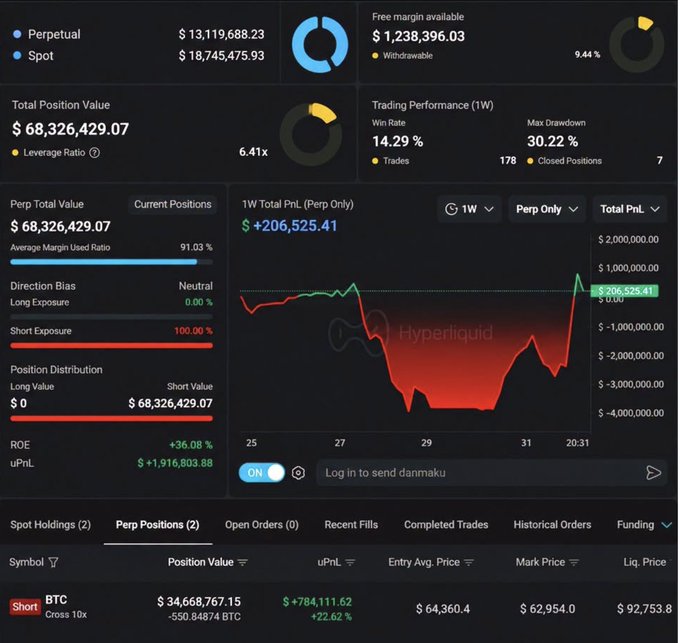Sort by Entry Avg. Price icon

[469, 562]
